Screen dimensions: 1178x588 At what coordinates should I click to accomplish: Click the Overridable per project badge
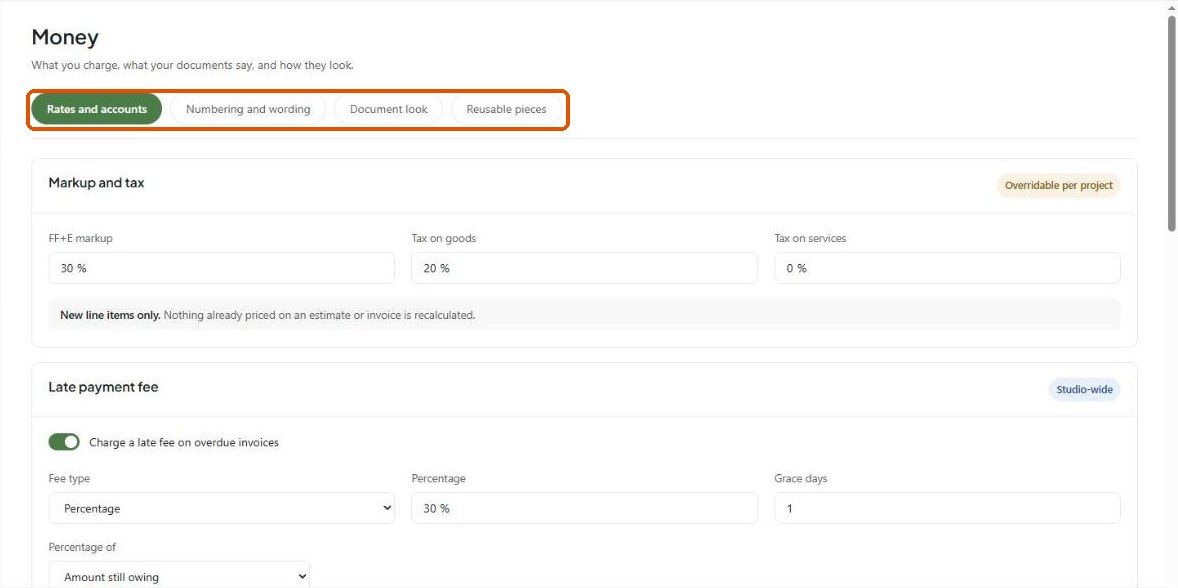pos(1059,185)
